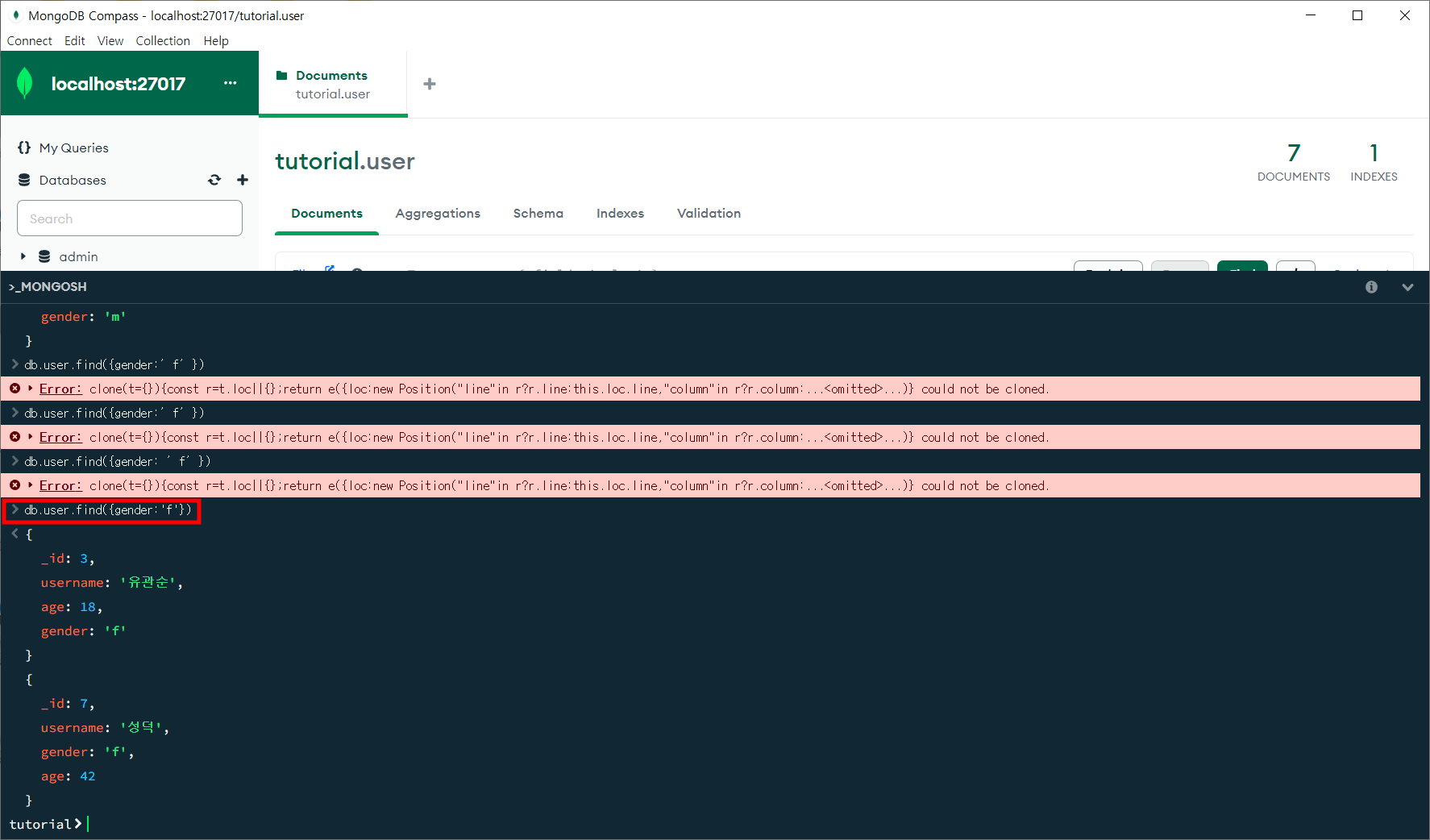The height and width of the screenshot is (840, 1430).
Task: Select the Documents sub-tab
Action: tap(326, 213)
